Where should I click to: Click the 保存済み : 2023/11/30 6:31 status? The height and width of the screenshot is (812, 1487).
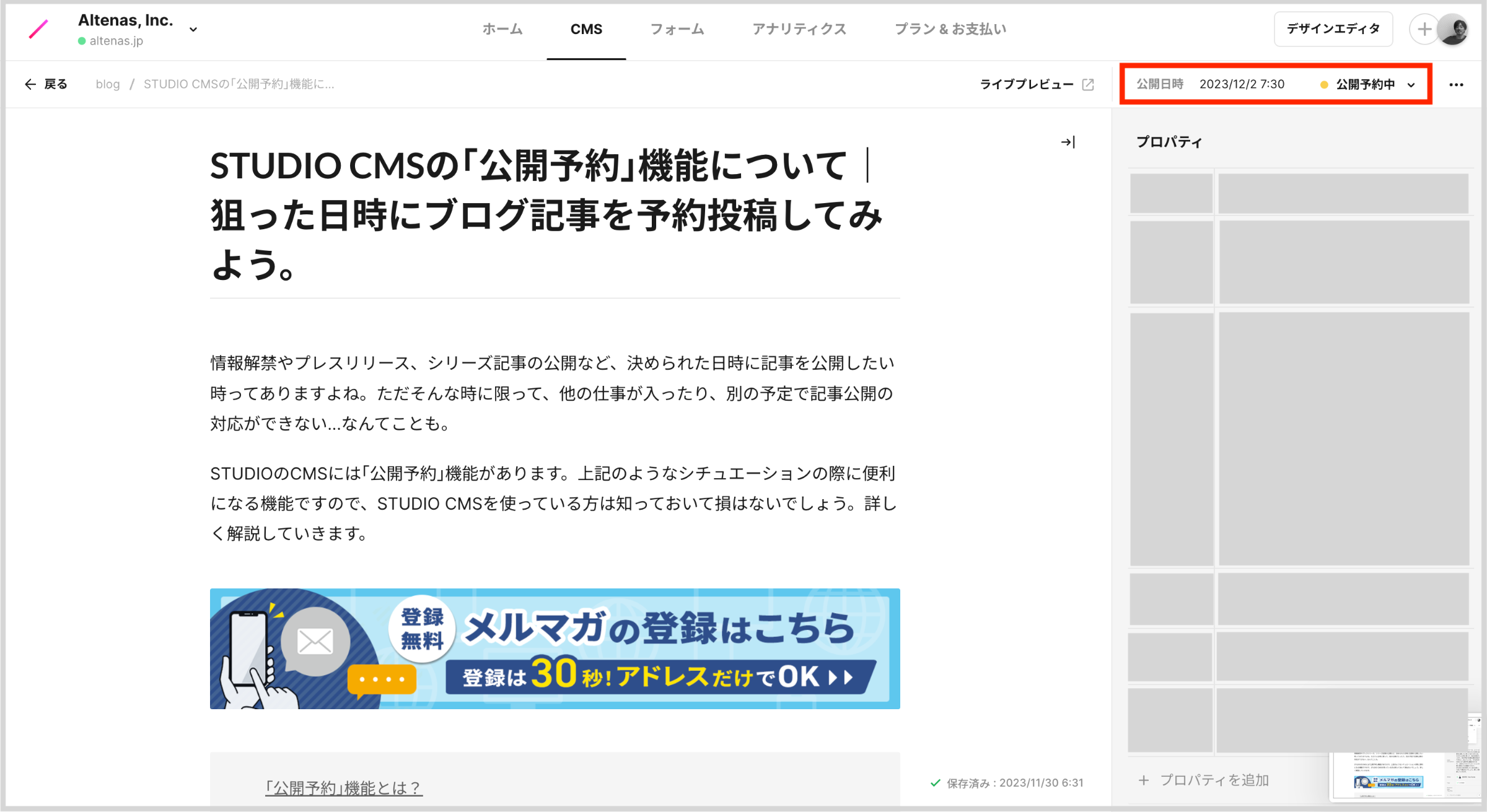coord(1007,783)
